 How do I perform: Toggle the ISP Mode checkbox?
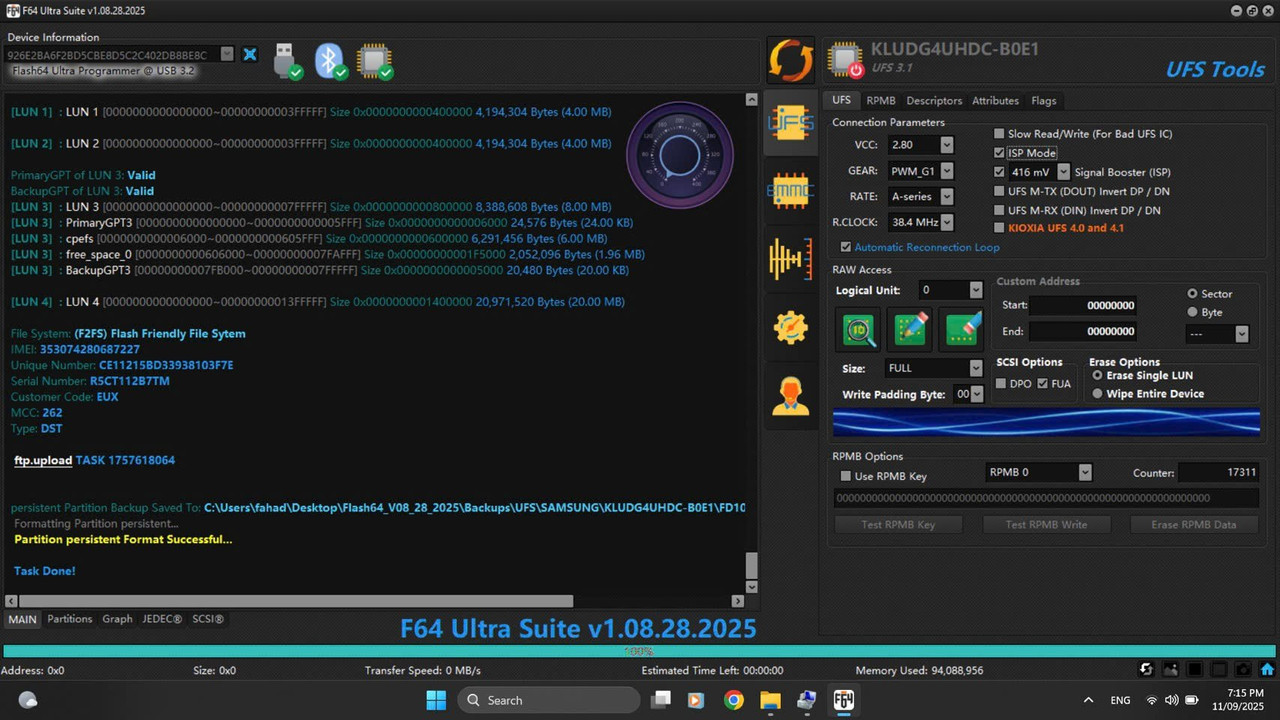pos(999,153)
